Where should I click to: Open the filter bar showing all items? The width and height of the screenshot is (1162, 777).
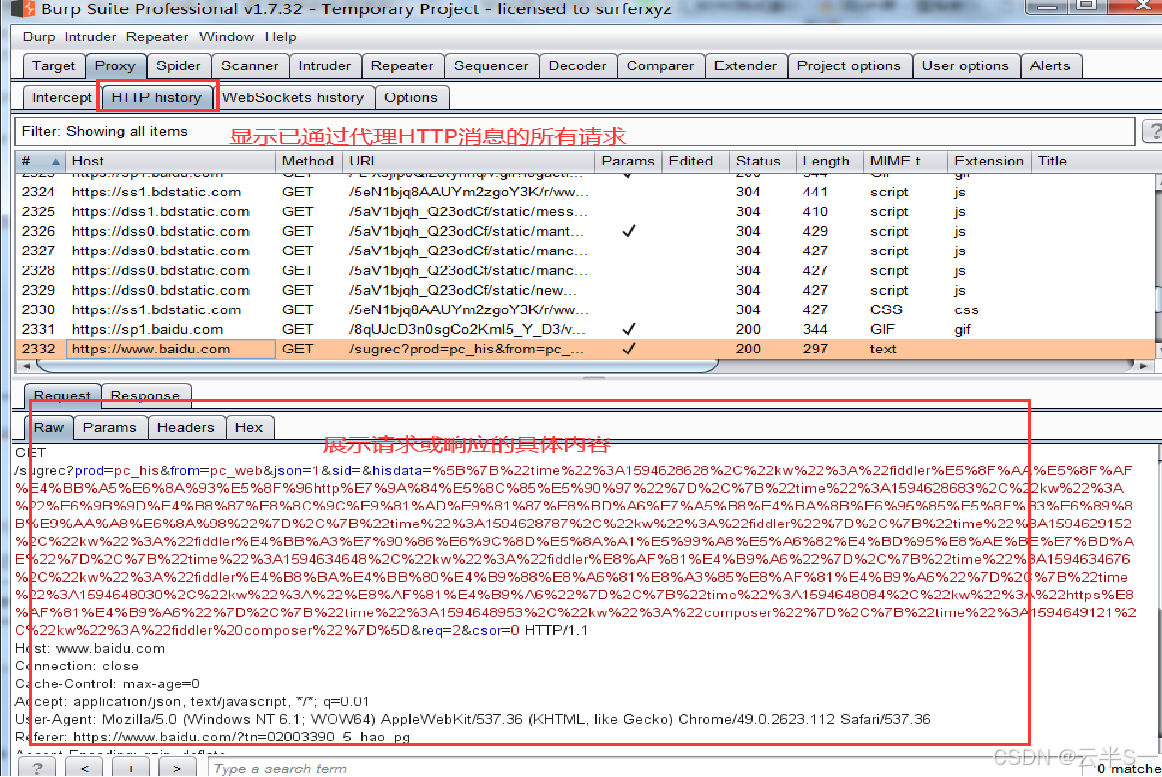tap(574, 131)
